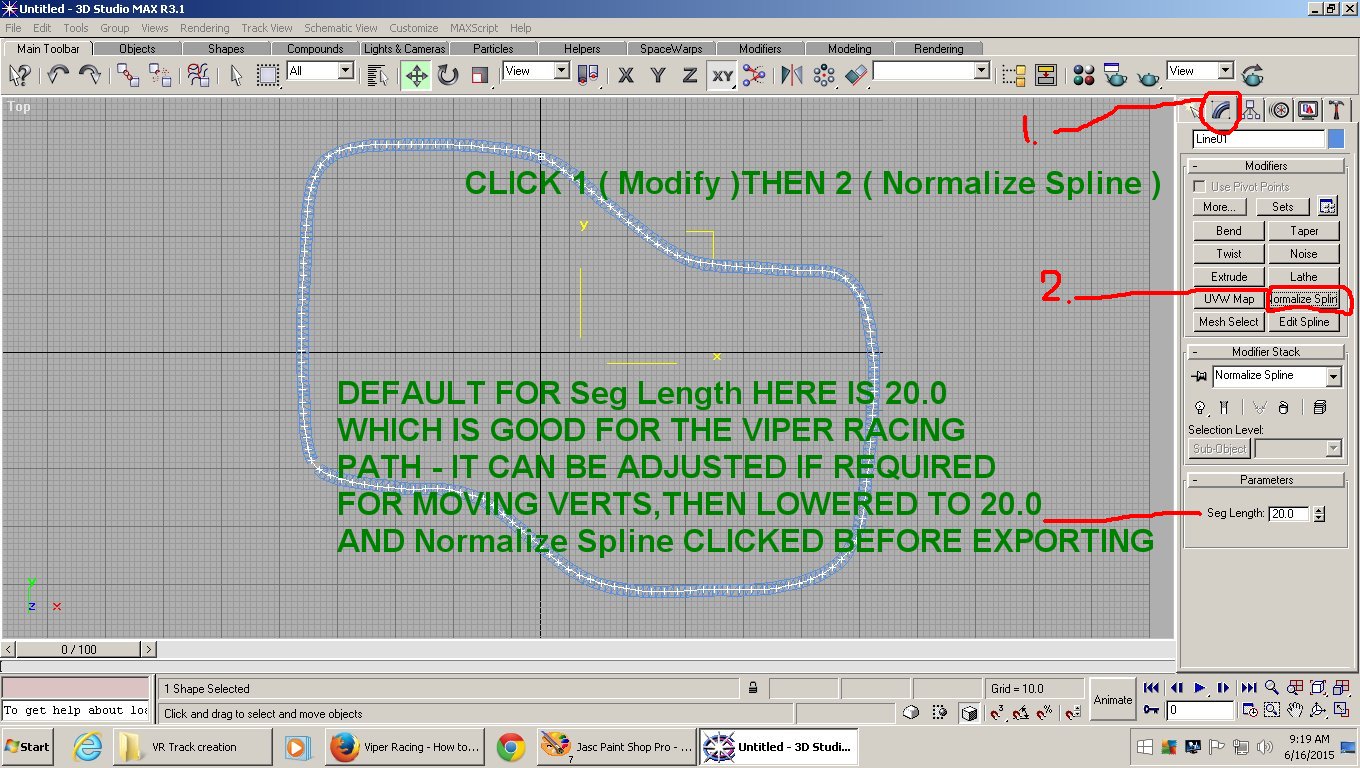Click the blue object color swatch
The width and height of the screenshot is (1360, 768).
(x=1335, y=139)
